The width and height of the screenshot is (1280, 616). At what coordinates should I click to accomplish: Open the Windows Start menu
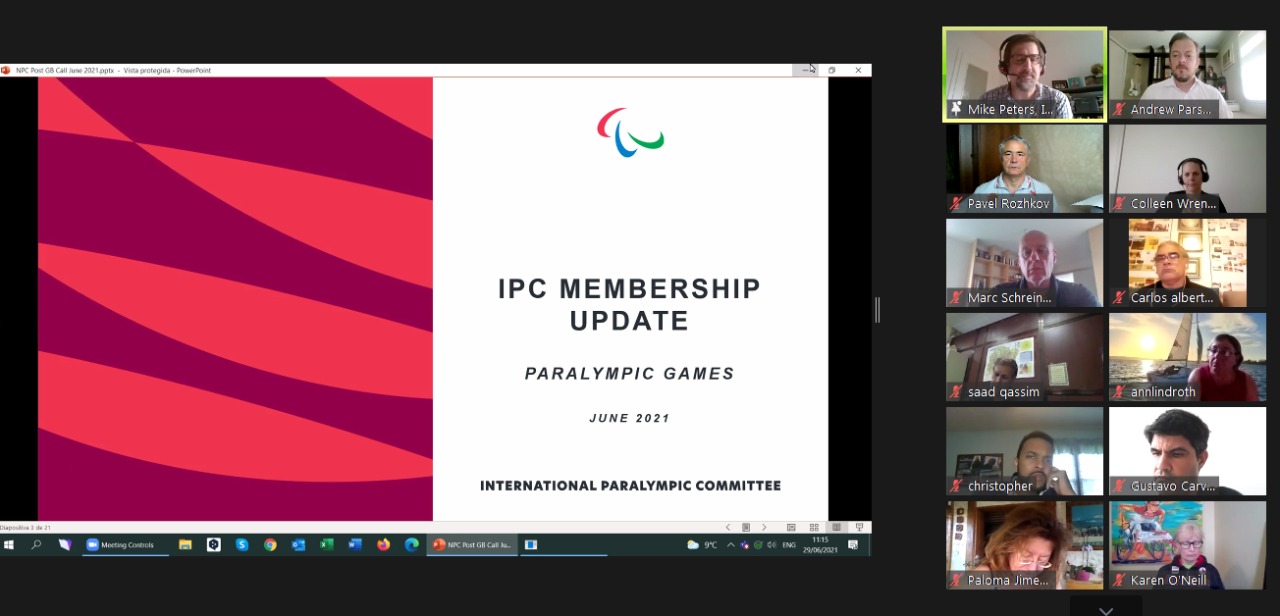[x=9, y=545]
